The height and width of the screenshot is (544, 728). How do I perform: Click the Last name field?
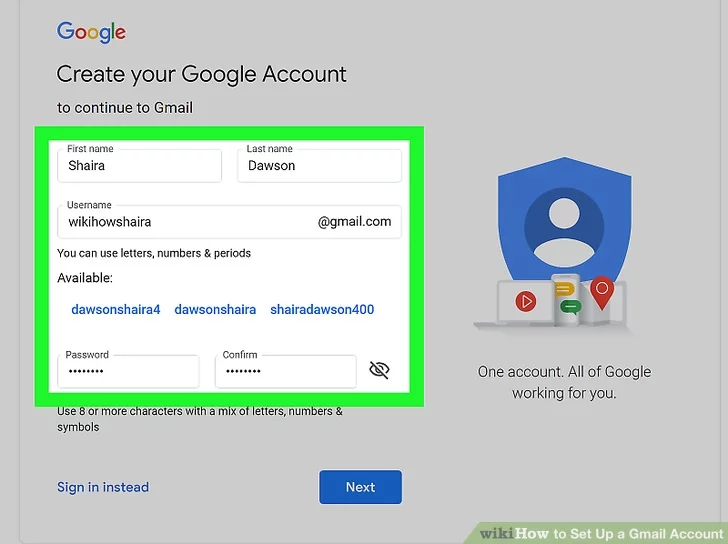(x=319, y=166)
